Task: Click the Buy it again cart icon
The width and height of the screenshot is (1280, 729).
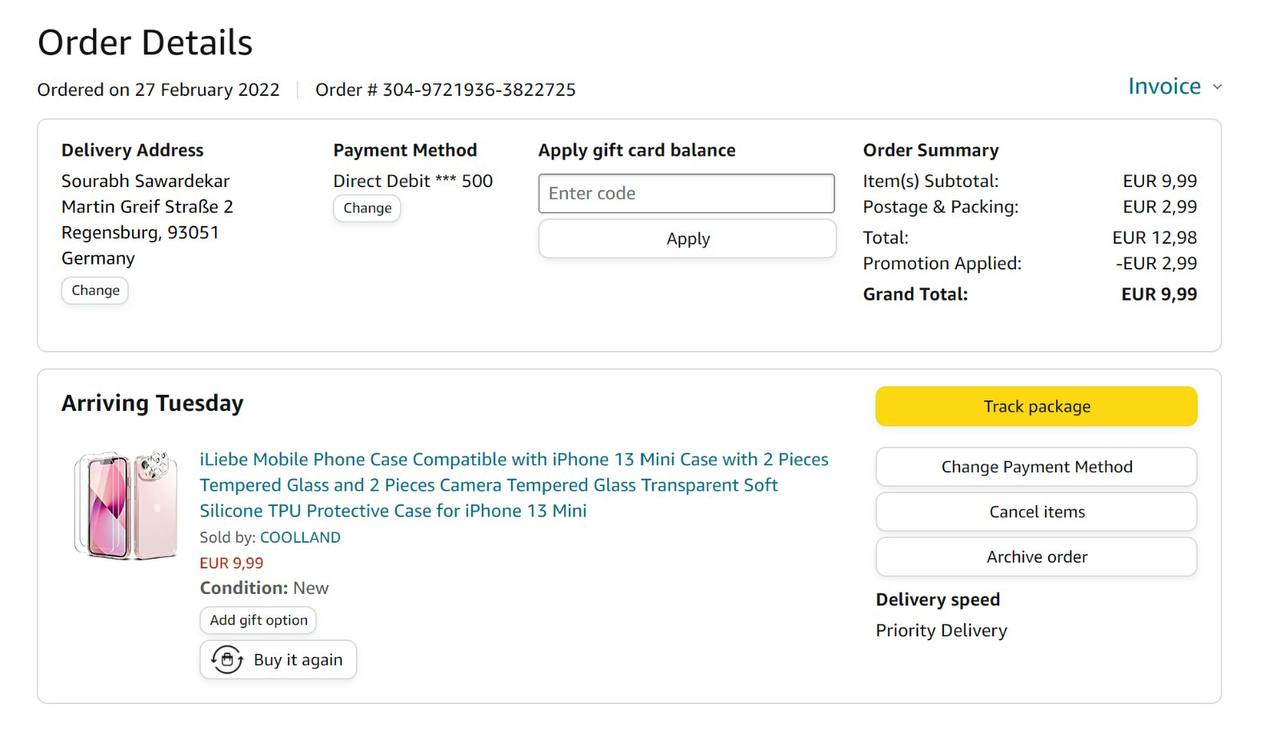Action: (227, 660)
